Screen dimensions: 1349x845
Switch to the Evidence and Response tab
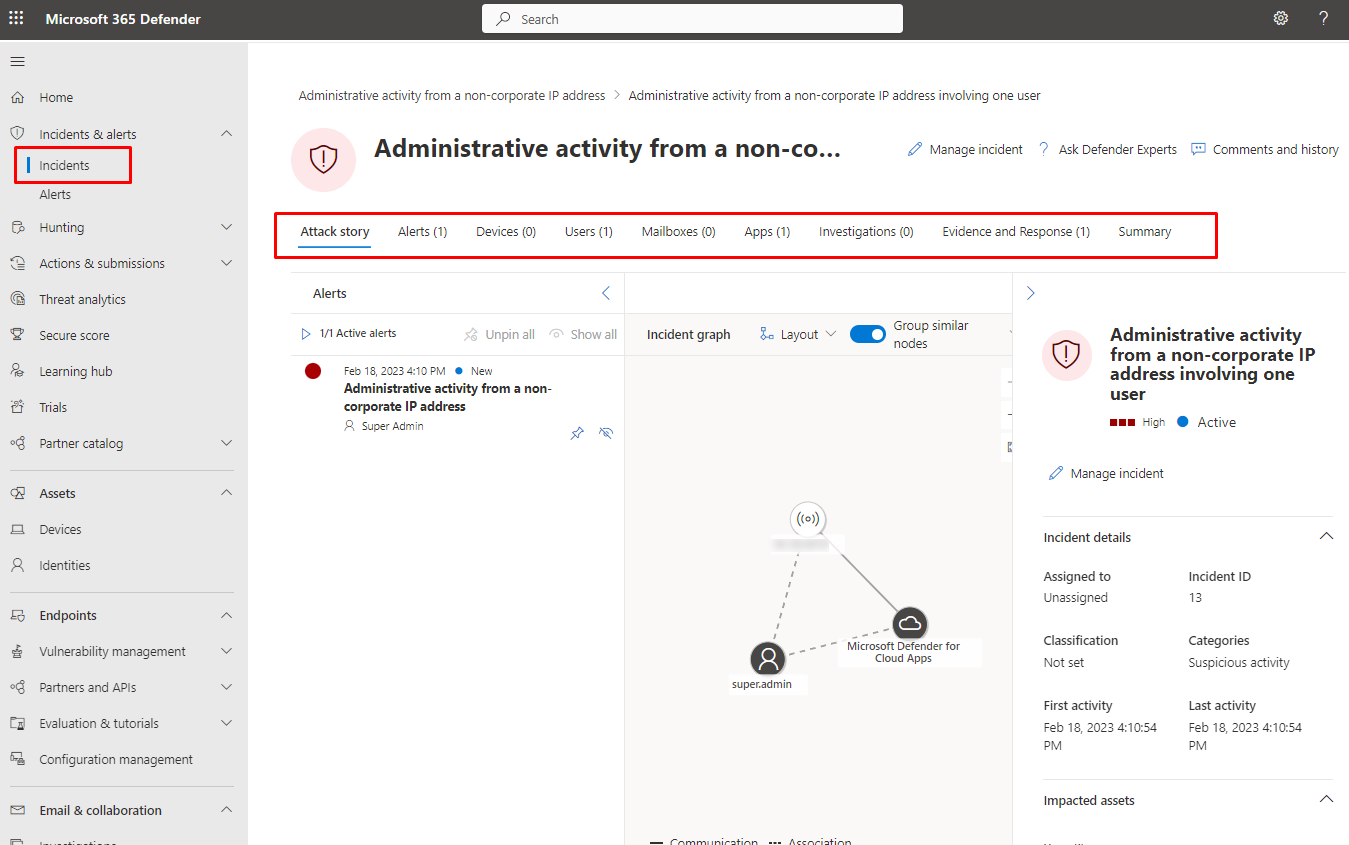point(1015,232)
